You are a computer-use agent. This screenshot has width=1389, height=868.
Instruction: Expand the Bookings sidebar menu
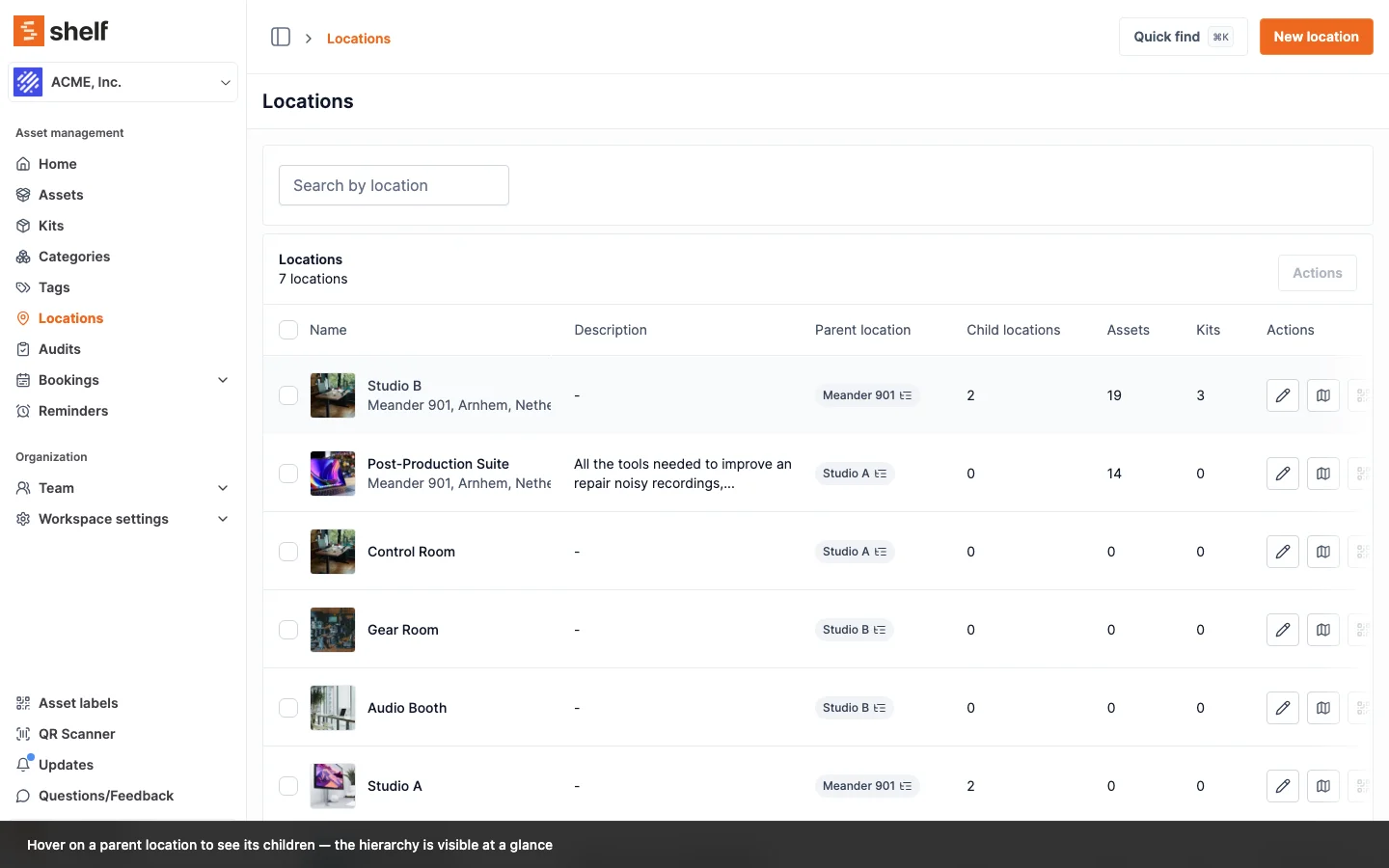coord(223,380)
